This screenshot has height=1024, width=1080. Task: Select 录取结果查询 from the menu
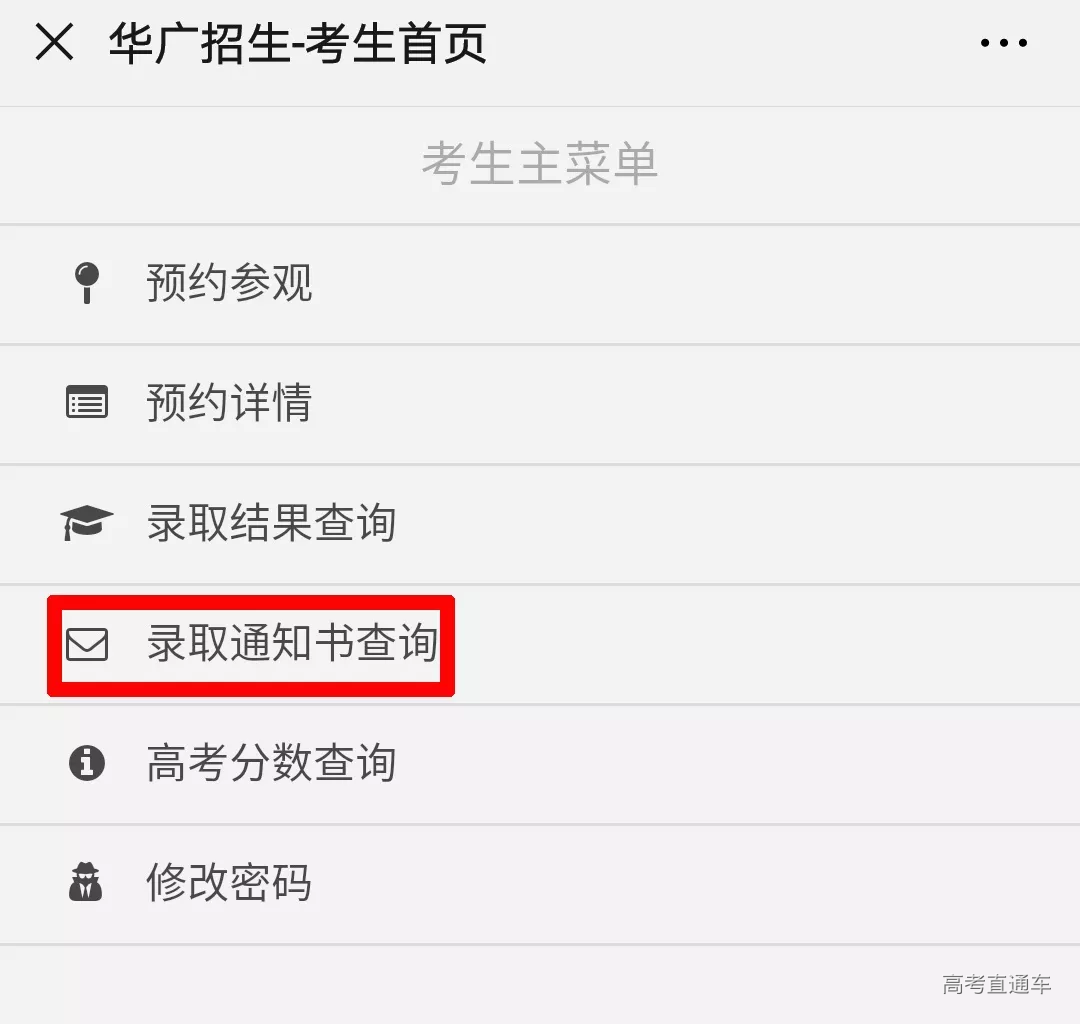540,524
